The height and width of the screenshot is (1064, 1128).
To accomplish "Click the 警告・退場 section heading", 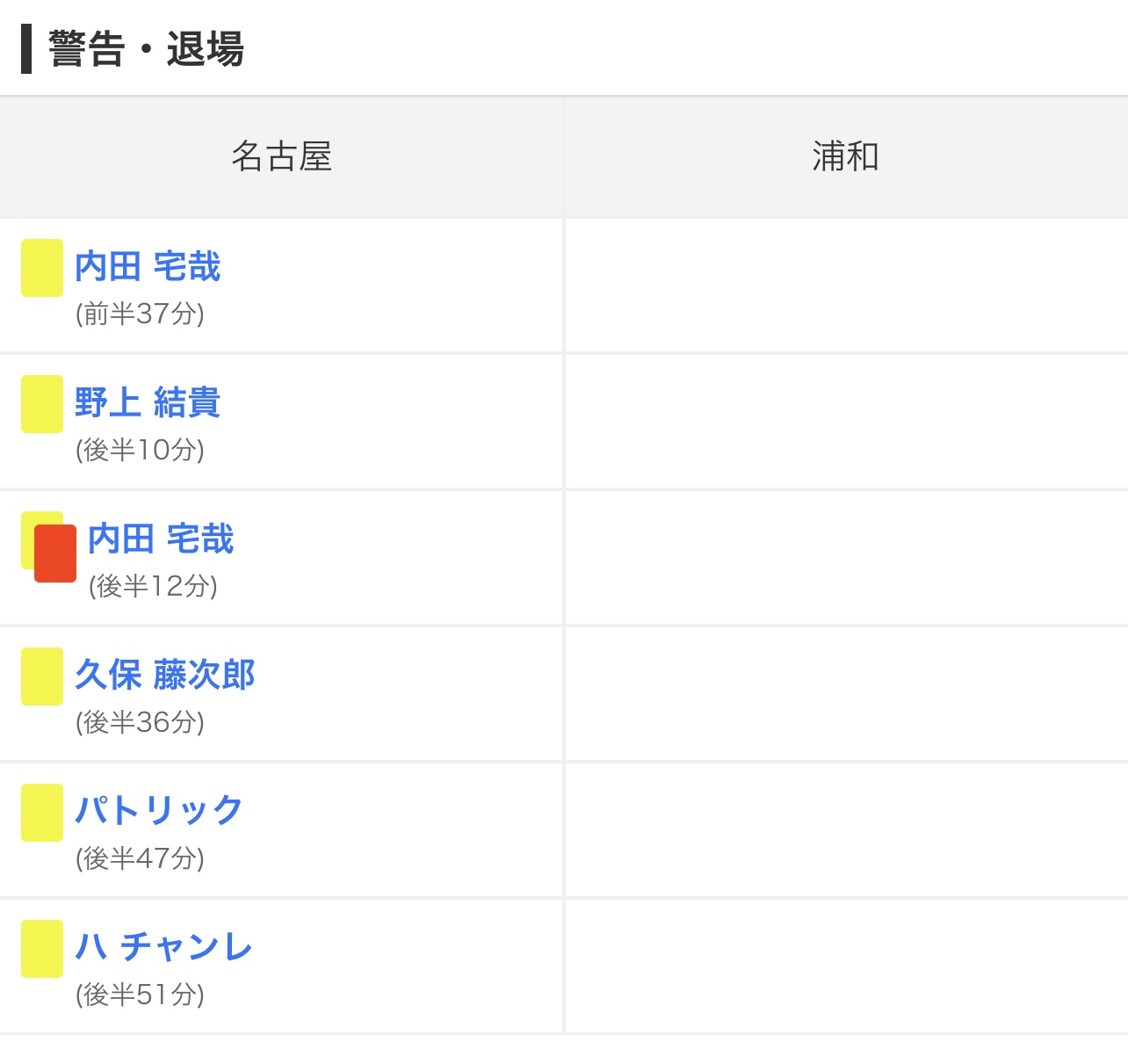I will (x=146, y=49).
